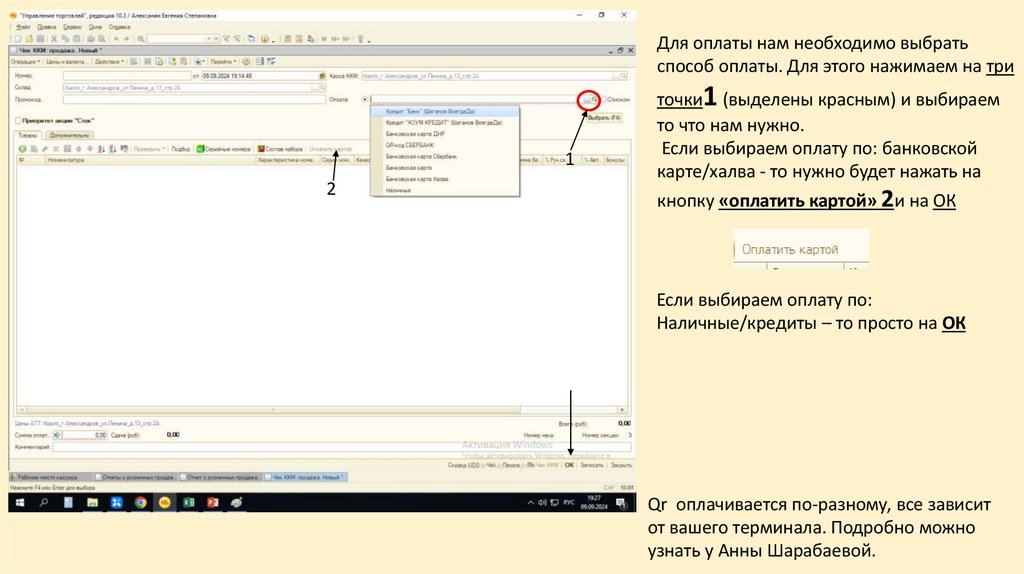Image resolution: width=1024 pixels, height=574 pixels.
Task: Click the Состав набора toolbar button
Action: 281,148
